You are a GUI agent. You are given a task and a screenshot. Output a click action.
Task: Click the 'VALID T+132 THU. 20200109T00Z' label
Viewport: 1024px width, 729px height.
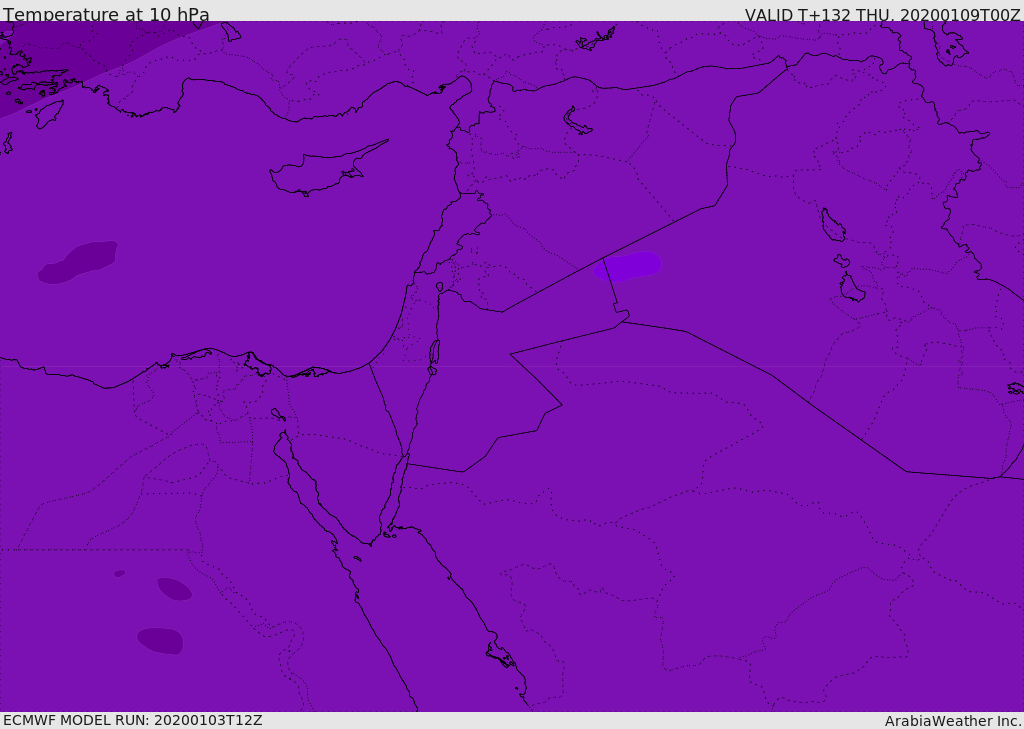882,14
